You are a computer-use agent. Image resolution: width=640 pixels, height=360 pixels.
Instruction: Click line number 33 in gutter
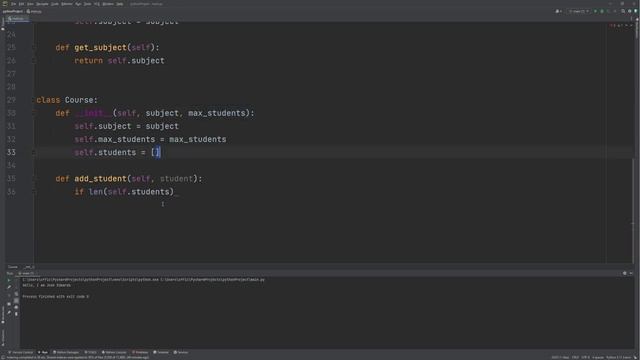(11, 153)
